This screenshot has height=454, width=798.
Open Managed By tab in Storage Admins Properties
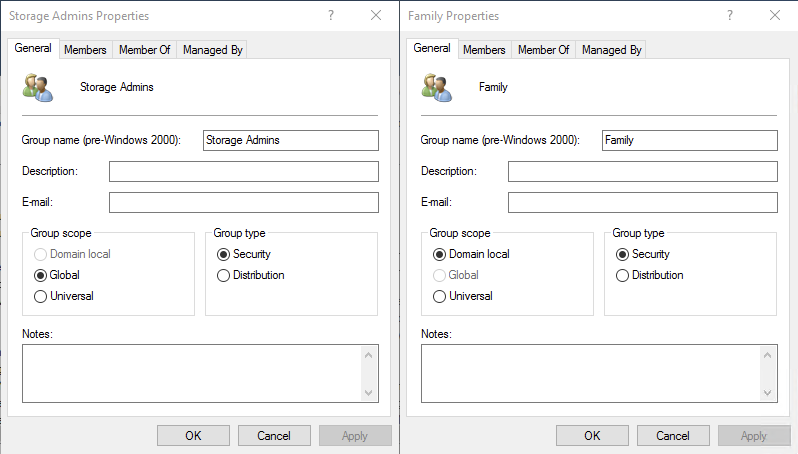pyautogui.click(x=212, y=50)
